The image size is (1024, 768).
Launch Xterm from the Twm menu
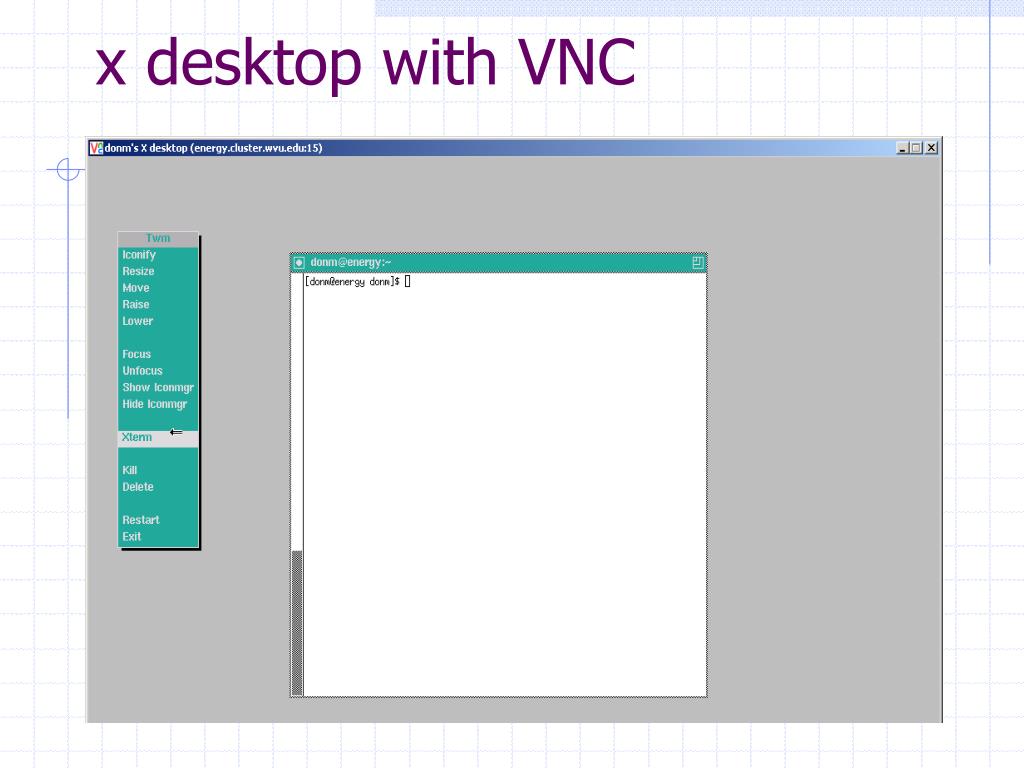158,438
